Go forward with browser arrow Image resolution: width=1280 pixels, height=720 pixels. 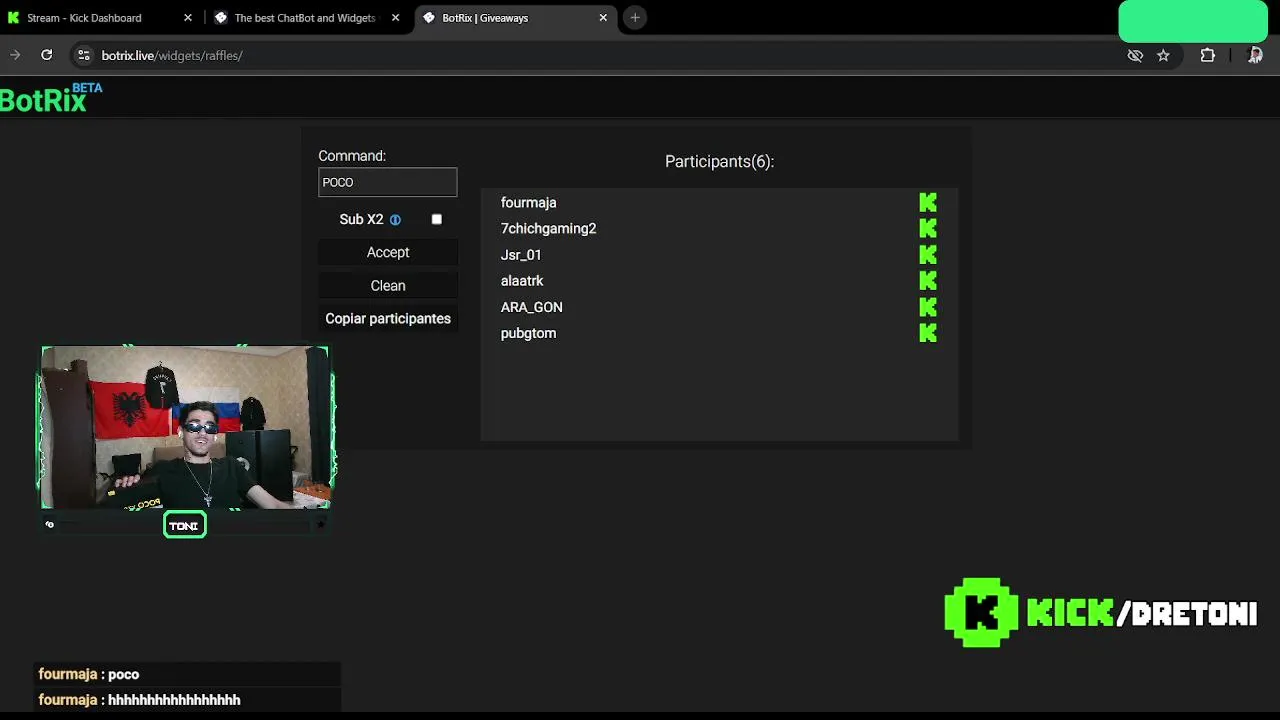pos(14,55)
